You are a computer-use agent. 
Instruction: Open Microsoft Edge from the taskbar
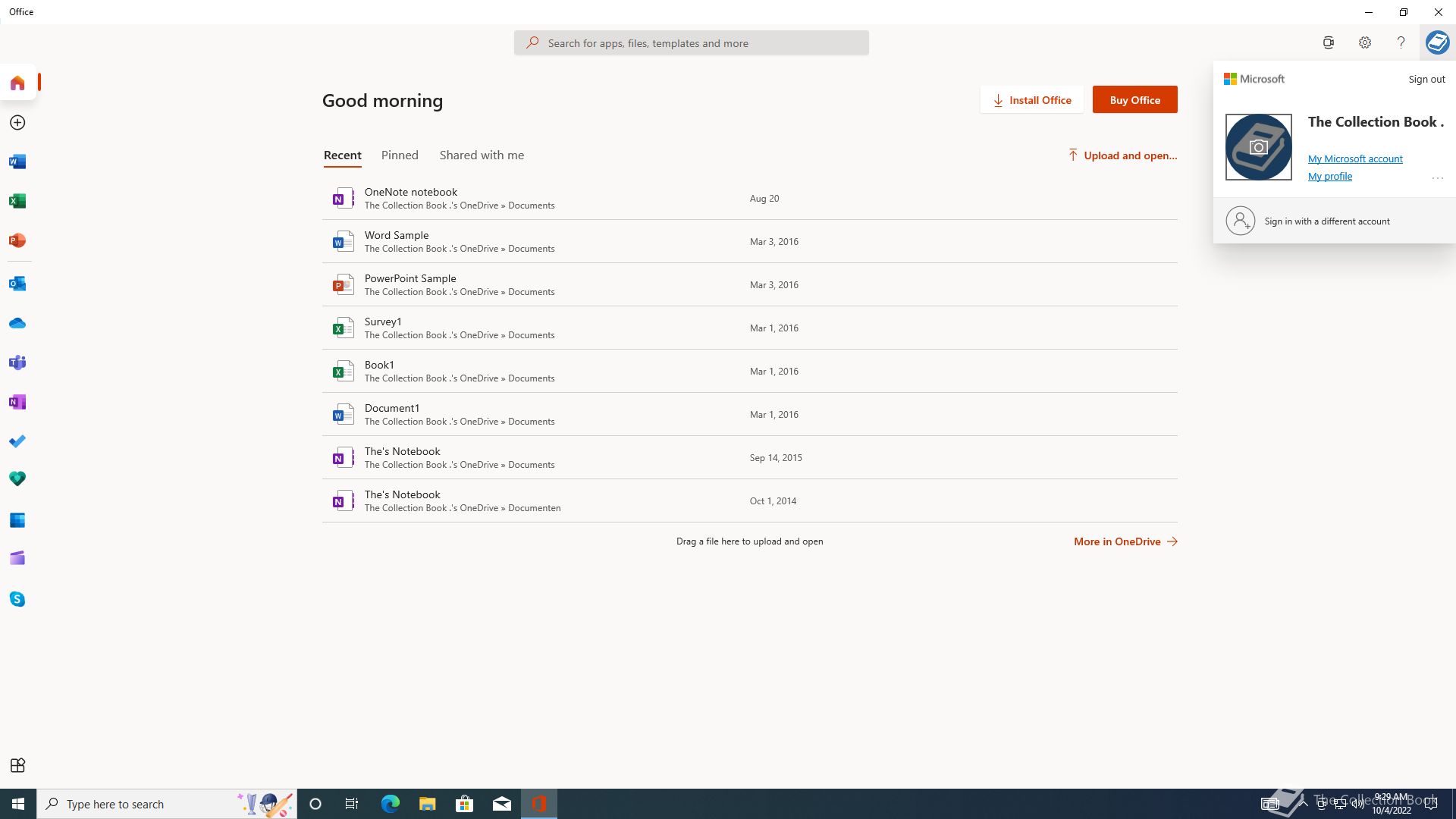pos(390,804)
